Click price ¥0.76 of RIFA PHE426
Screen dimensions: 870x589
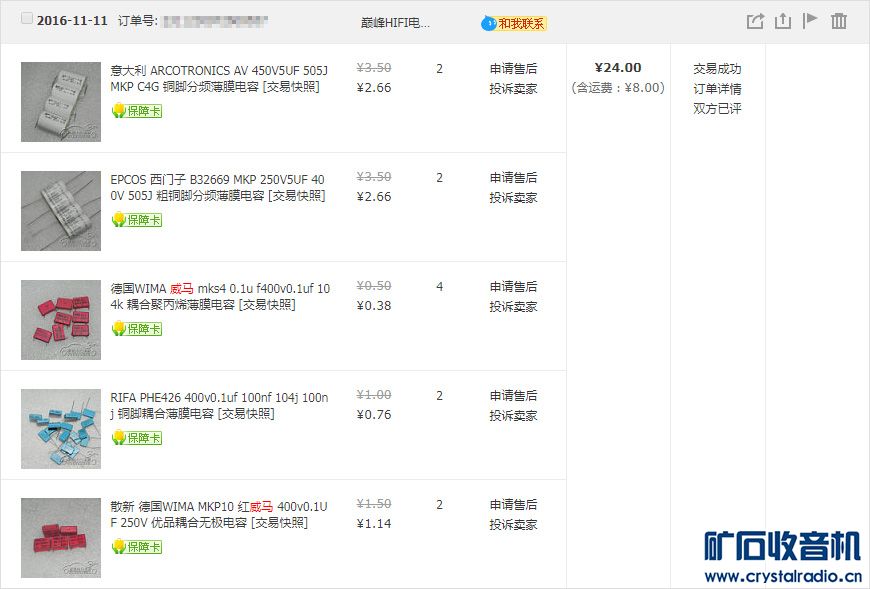coord(374,414)
